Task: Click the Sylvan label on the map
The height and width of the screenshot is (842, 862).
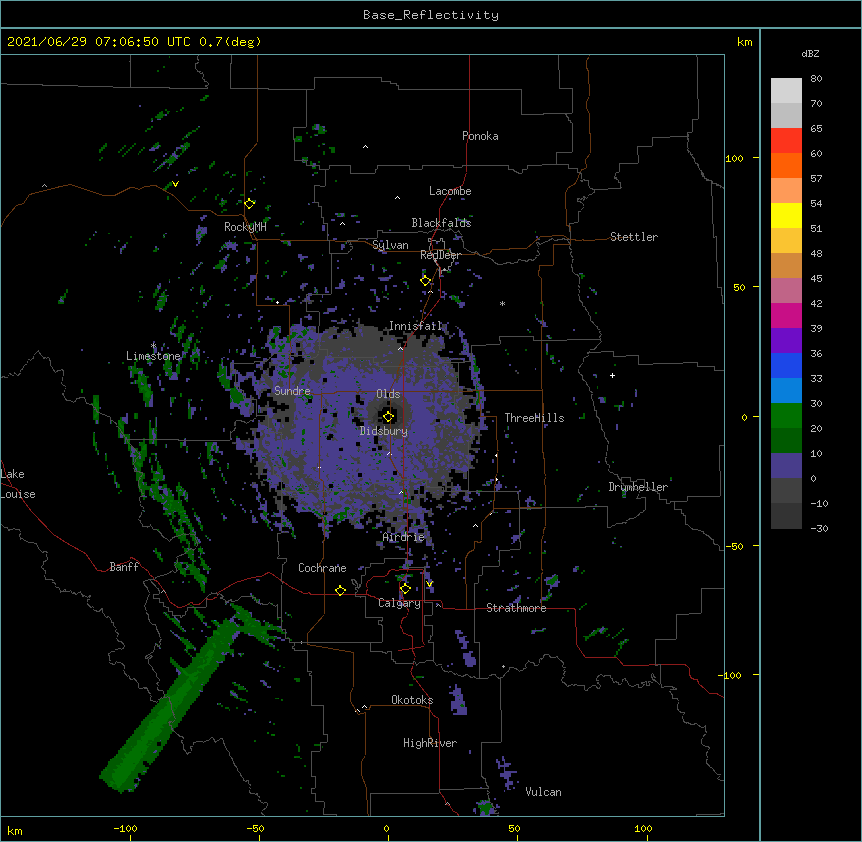Action: pos(390,245)
